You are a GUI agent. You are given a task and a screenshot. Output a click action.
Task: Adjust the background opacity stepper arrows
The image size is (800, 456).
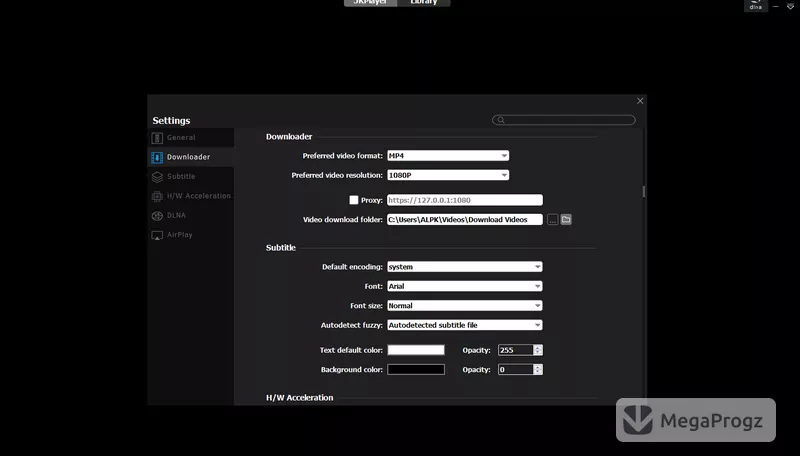538,369
